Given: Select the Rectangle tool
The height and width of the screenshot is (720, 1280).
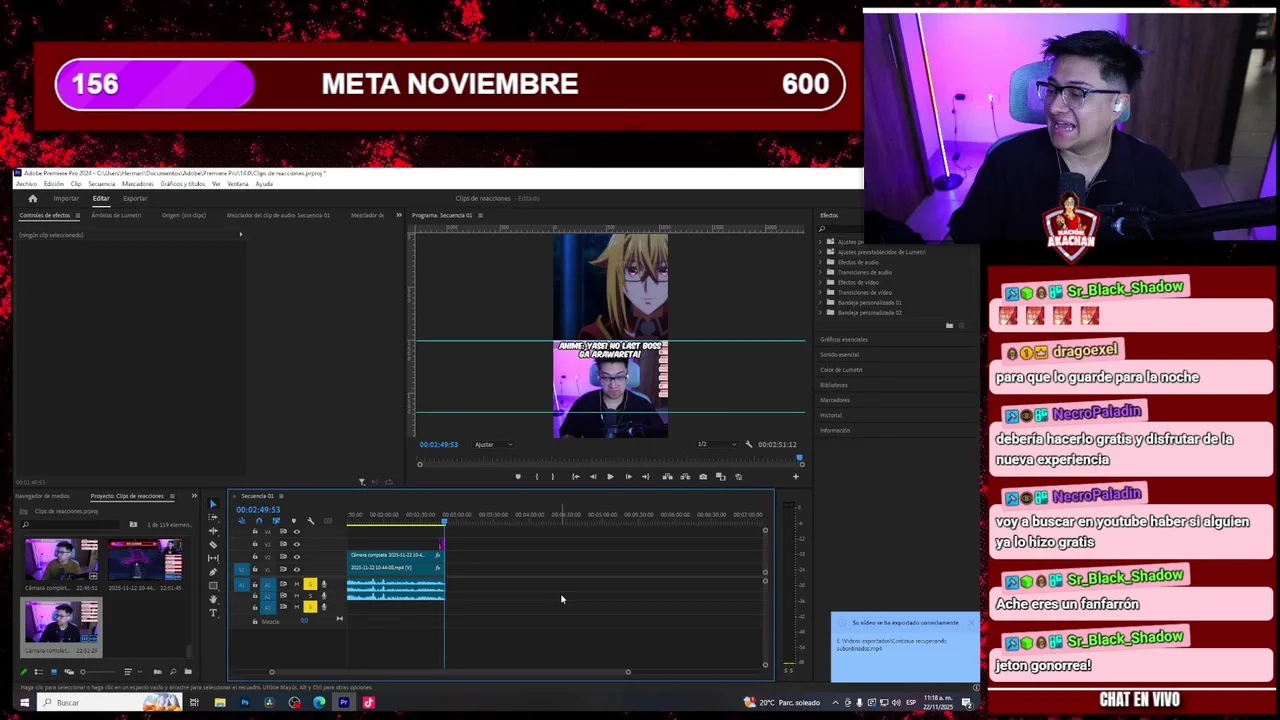Looking at the screenshot, I should click(x=213, y=585).
